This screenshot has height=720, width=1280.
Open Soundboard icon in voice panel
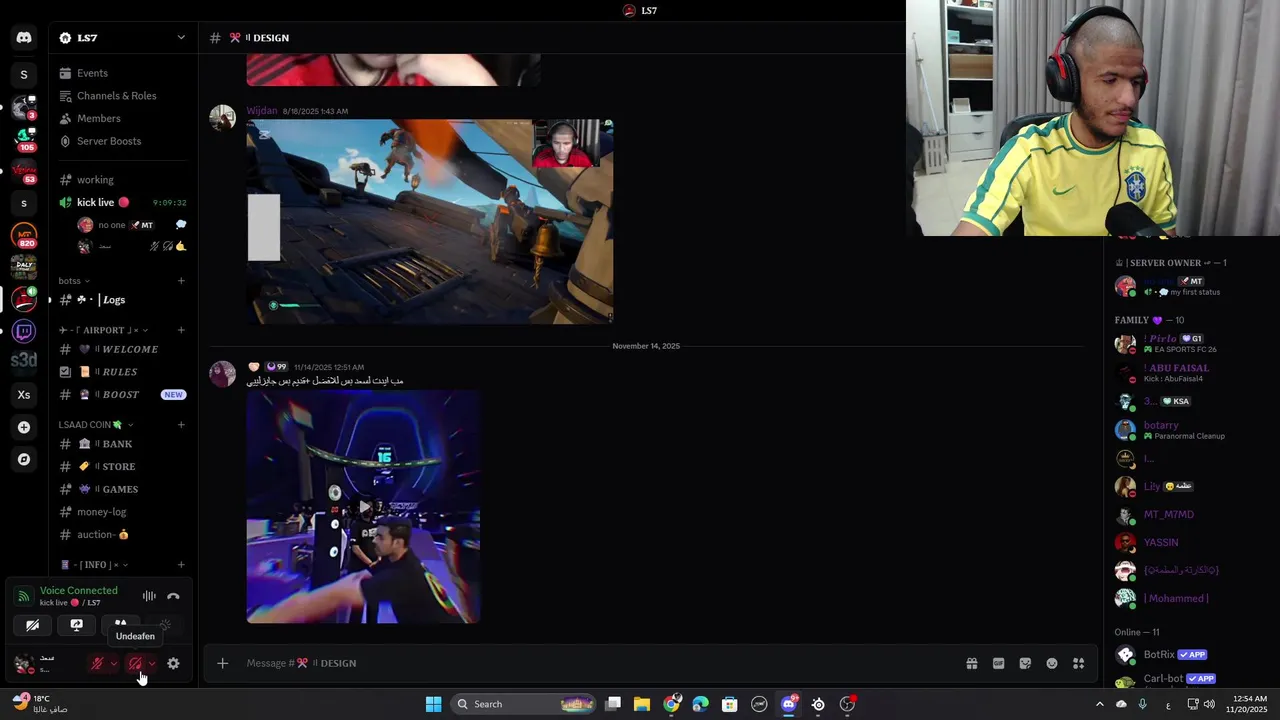[x=165, y=625]
